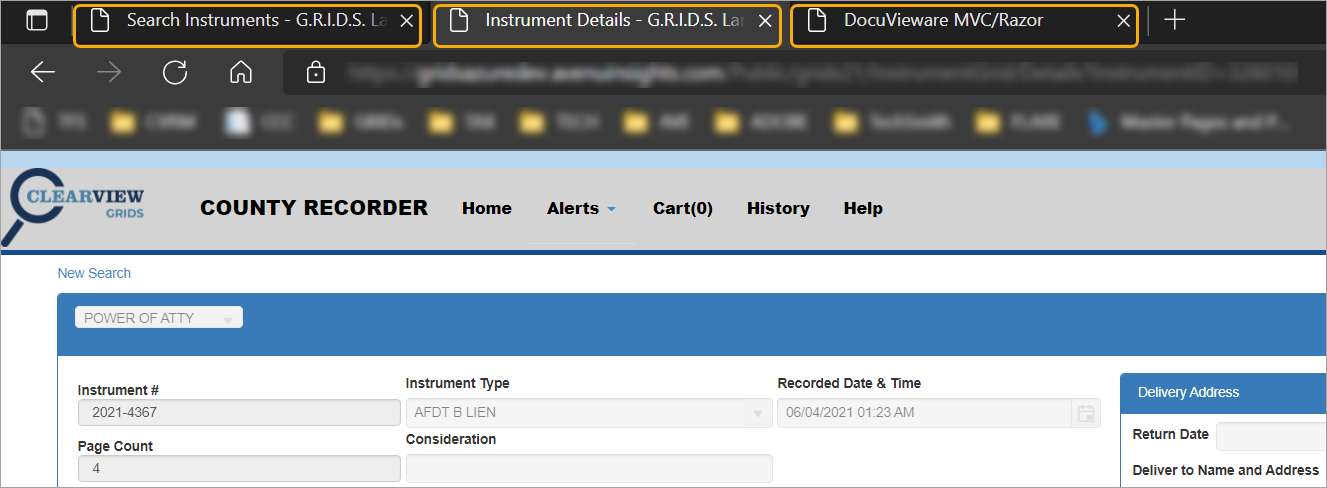The image size is (1327, 488).
Task: Click the site lock icon in address bar
Action: 315,72
